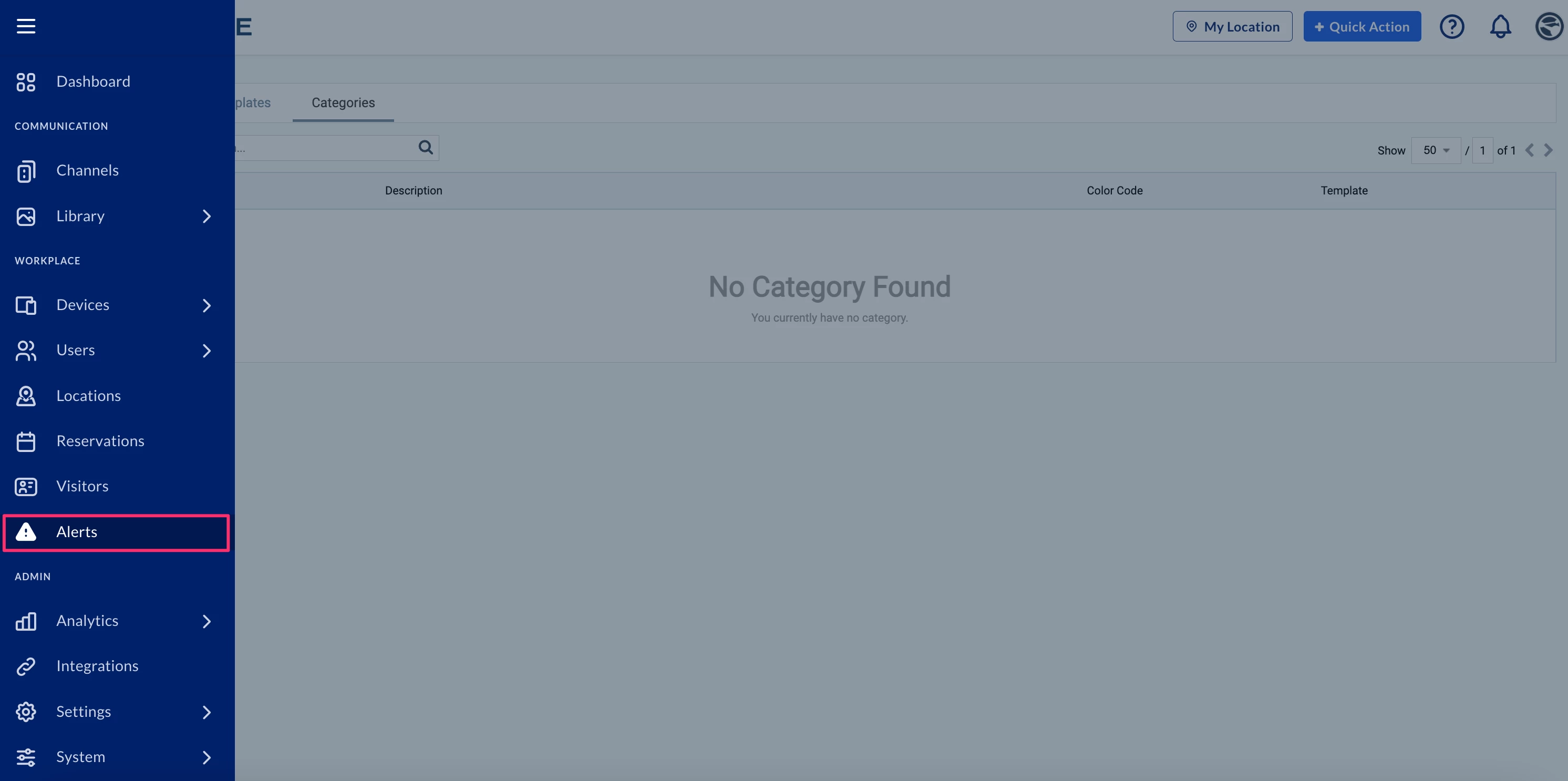
Task: Collapse sidebar with the hamburger menu icon
Action: (x=26, y=26)
